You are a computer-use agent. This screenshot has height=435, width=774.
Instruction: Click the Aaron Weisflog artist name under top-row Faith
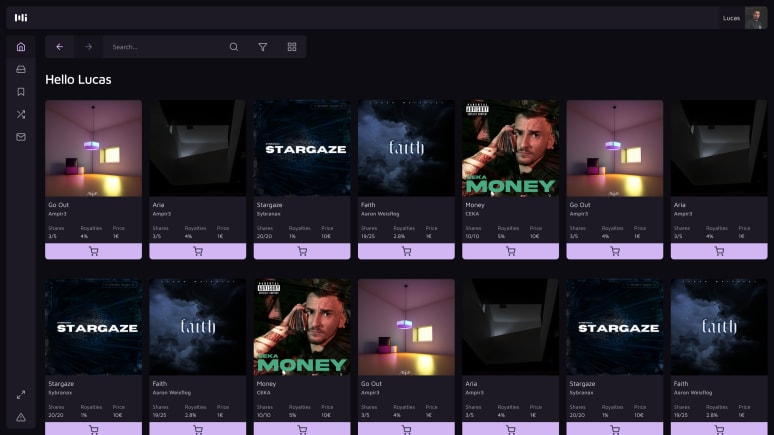click(380, 214)
